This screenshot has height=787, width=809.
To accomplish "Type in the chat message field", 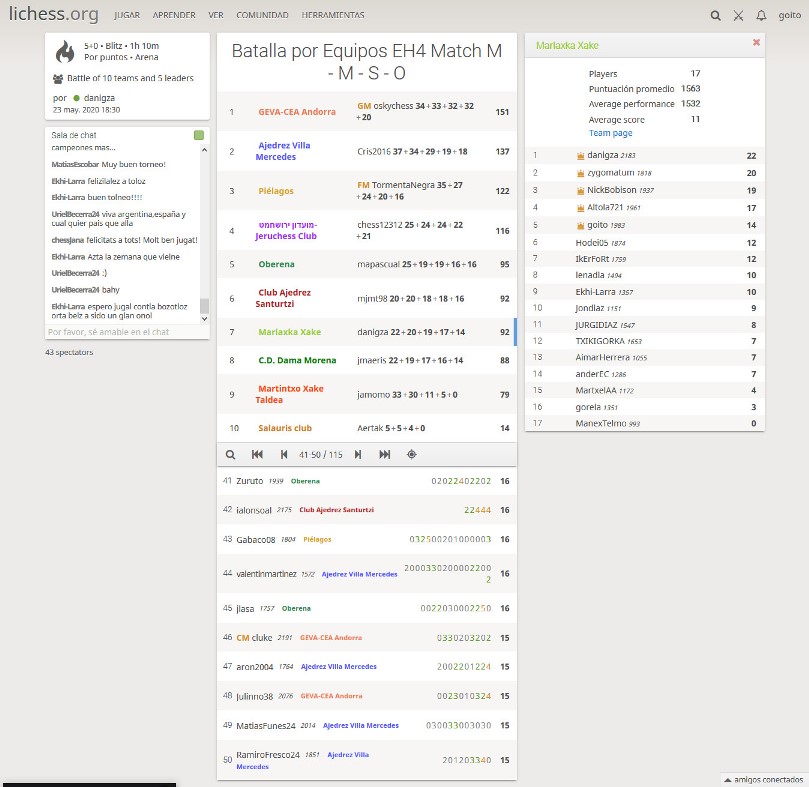I will coord(120,332).
